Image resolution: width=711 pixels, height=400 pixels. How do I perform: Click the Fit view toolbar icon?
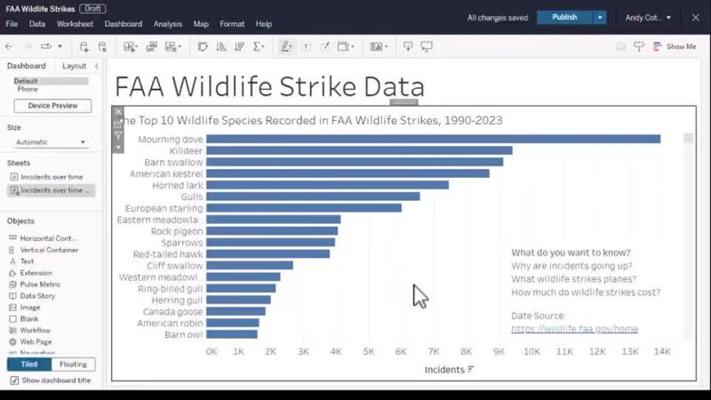pos(345,46)
